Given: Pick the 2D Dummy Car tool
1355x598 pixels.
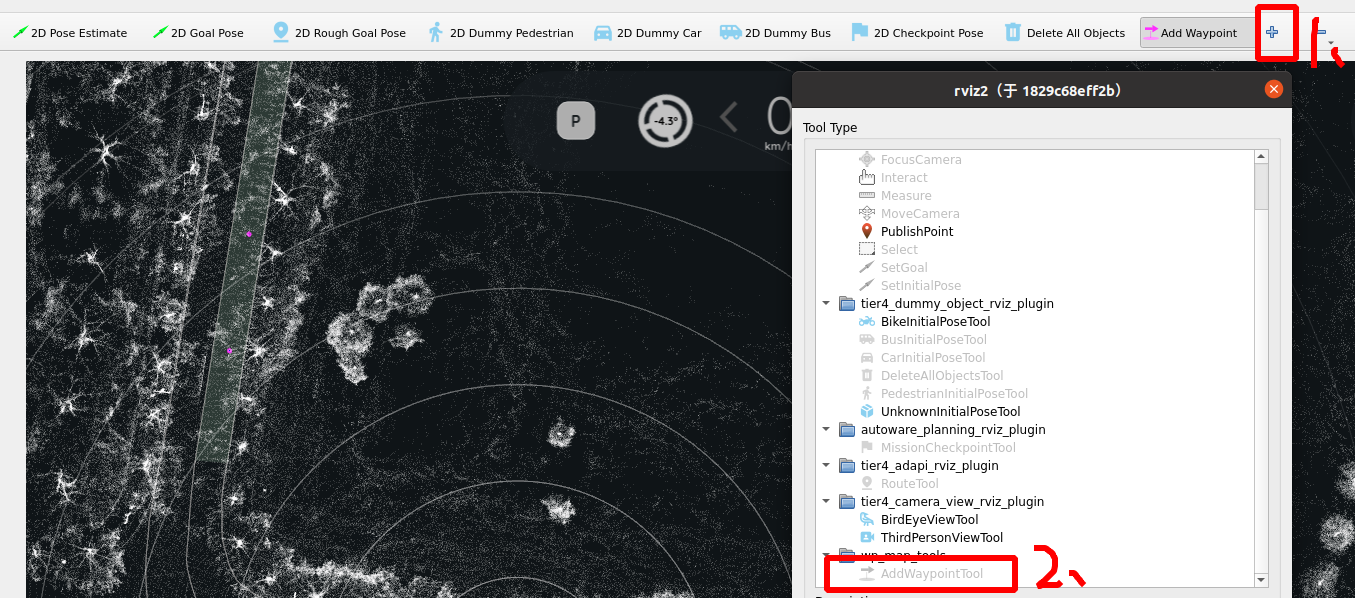Looking at the screenshot, I should tap(647, 33).
